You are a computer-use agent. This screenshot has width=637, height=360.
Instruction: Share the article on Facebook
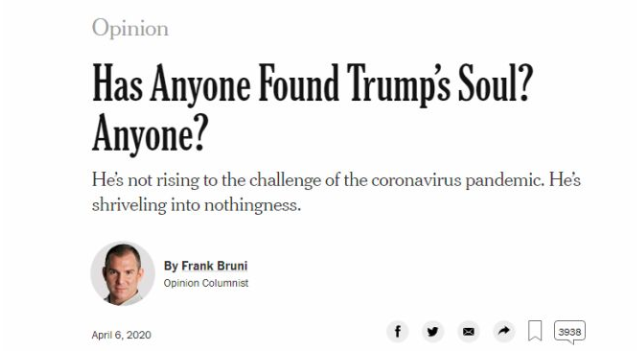[397, 332]
